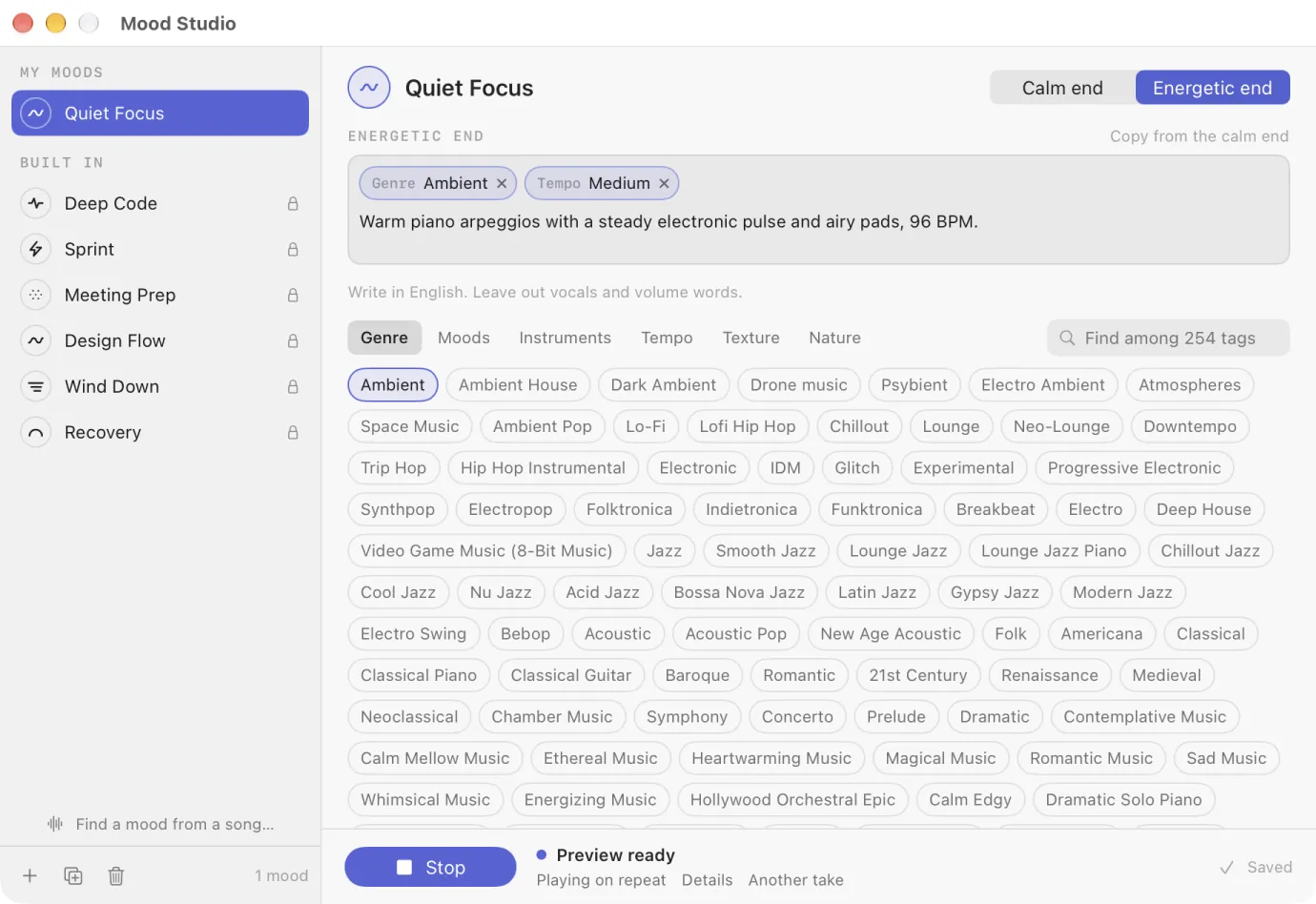This screenshot has width=1316, height=904.
Task: Click the lock icon on Wind Down row
Action: 293,386
